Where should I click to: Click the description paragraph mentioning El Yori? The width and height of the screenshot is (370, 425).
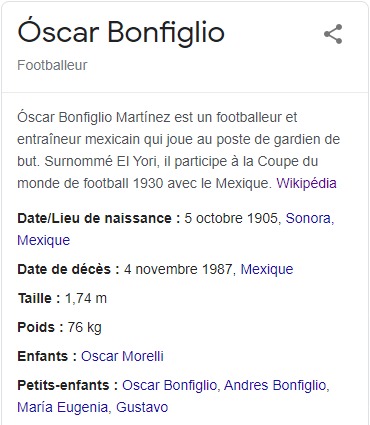pos(179,150)
